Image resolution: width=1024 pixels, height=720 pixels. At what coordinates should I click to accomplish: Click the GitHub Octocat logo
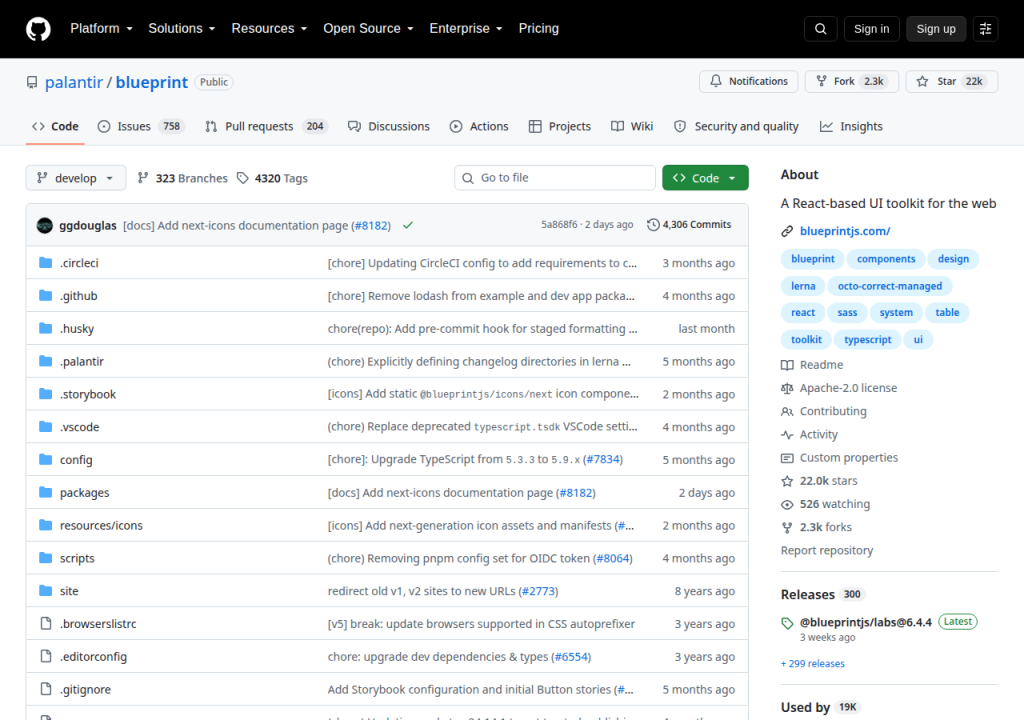click(38, 29)
